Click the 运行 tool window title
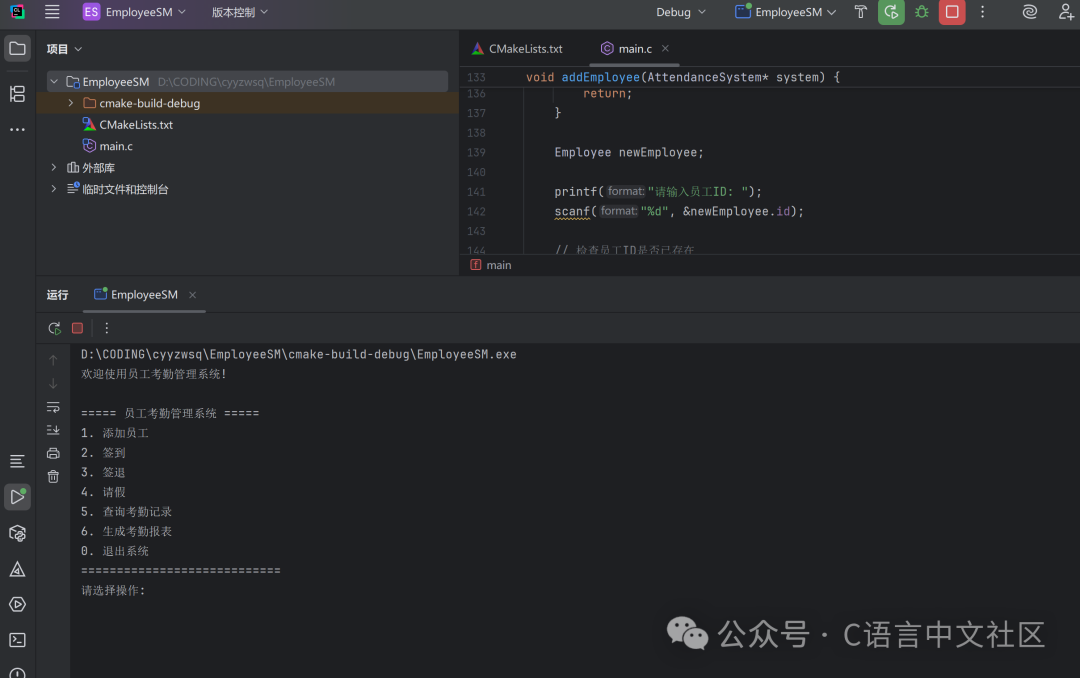The image size is (1080, 678). tap(57, 295)
